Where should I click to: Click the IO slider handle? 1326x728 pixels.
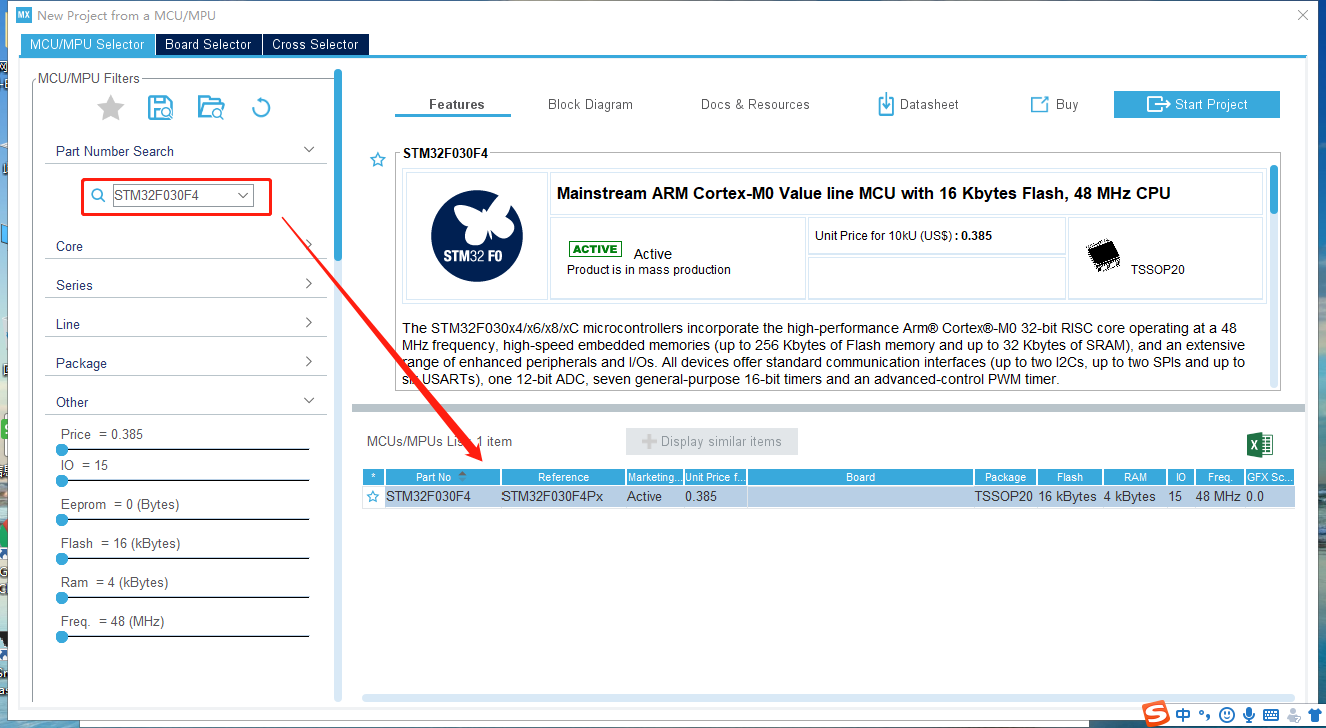pyautogui.click(x=62, y=481)
